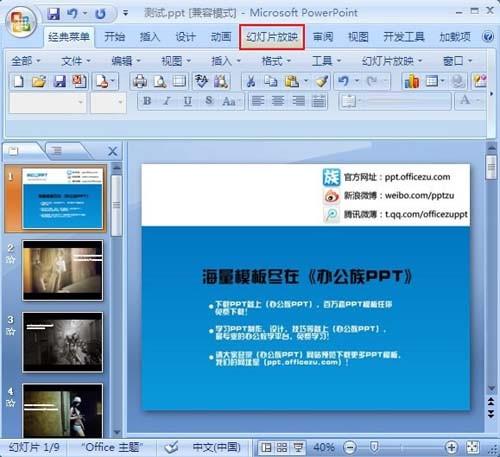Expand the font name combo box

pos(80,103)
